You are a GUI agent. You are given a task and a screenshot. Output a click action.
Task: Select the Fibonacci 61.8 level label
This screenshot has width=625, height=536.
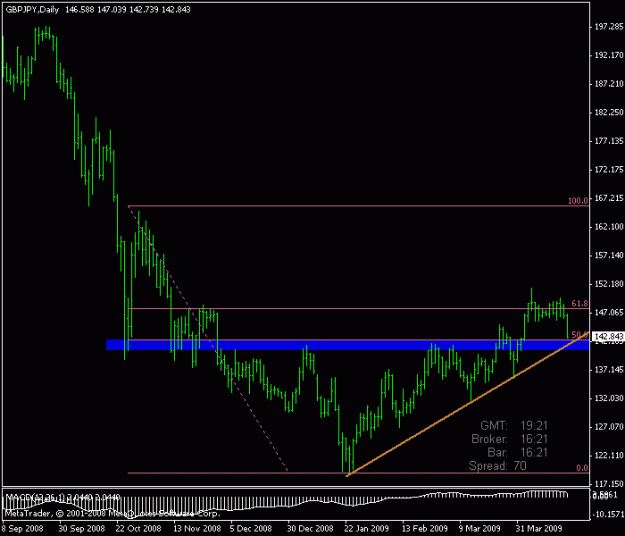pyautogui.click(x=580, y=304)
